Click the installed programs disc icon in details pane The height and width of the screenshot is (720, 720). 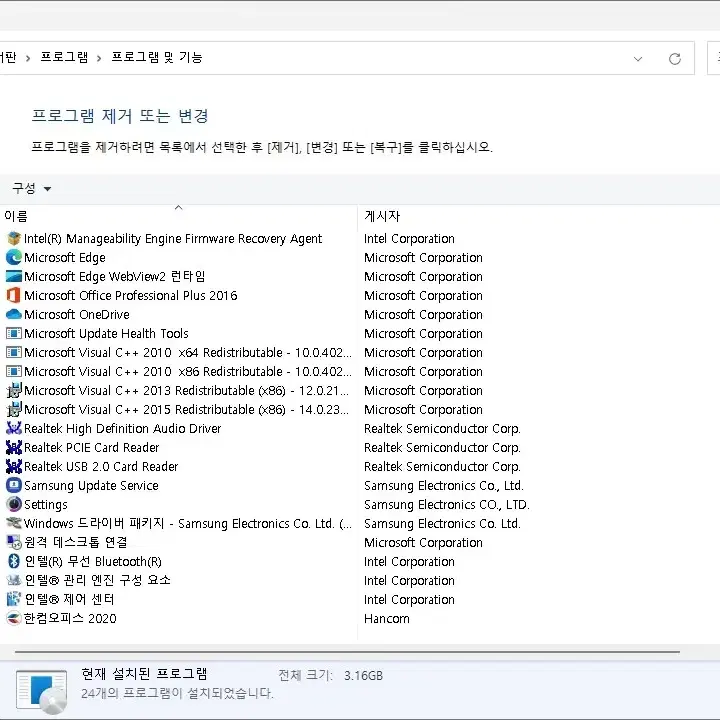coord(41,692)
